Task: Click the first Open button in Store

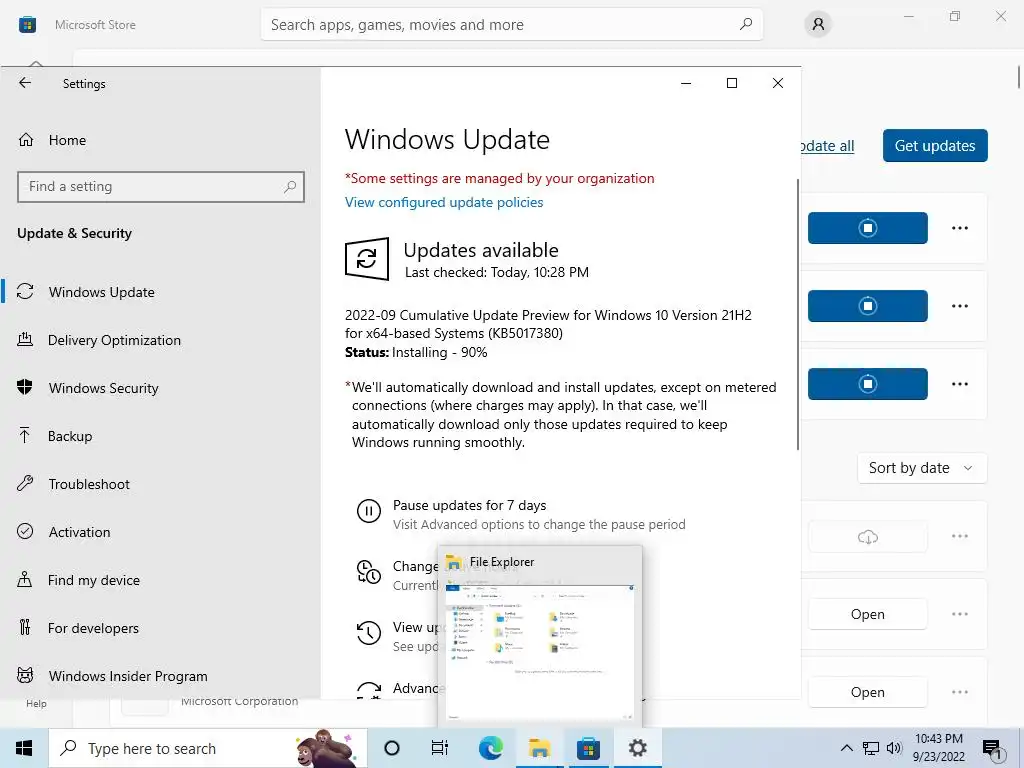Action: tap(867, 615)
